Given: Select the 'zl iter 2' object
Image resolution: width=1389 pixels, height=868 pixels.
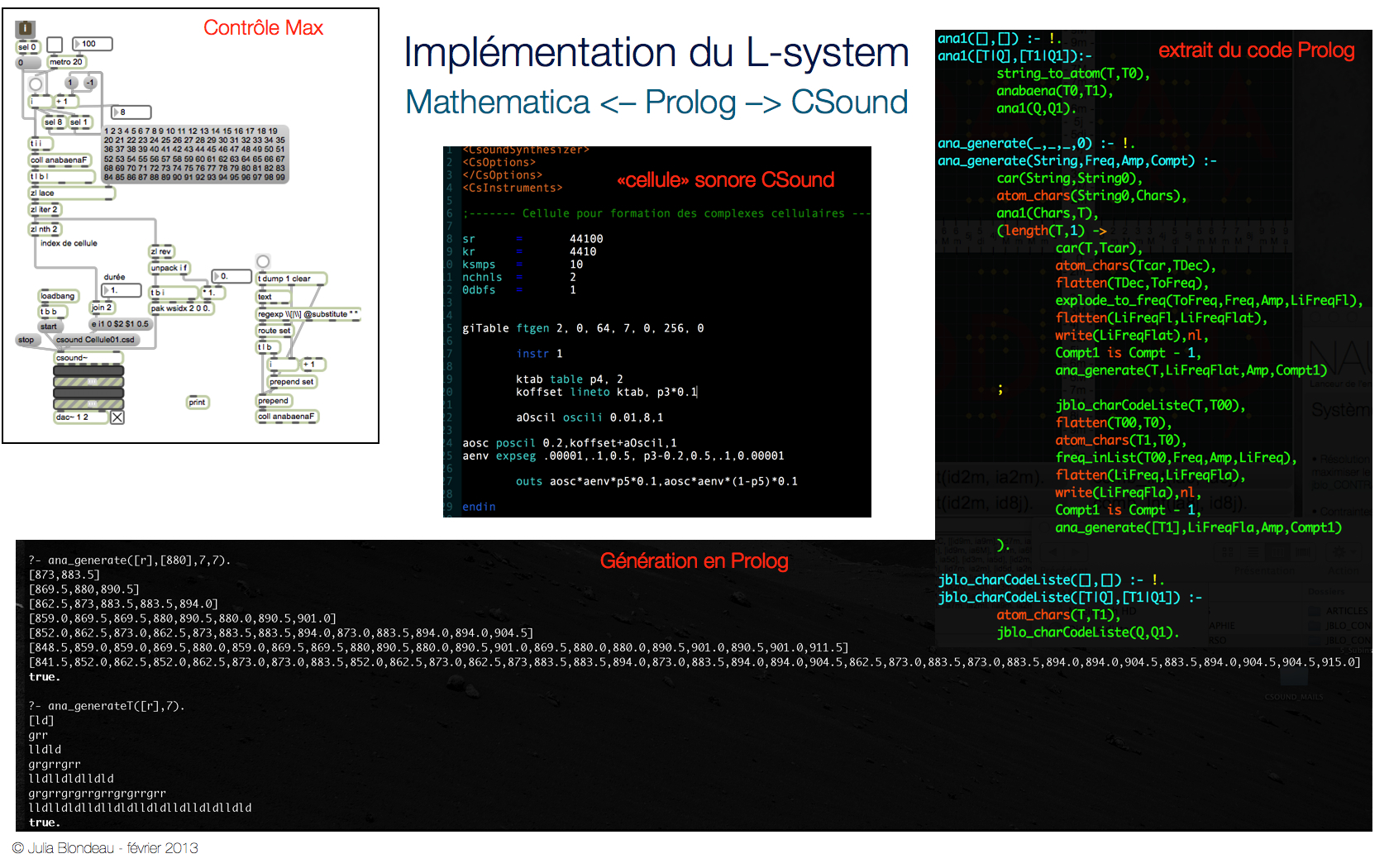Looking at the screenshot, I should click(x=45, y=210).
